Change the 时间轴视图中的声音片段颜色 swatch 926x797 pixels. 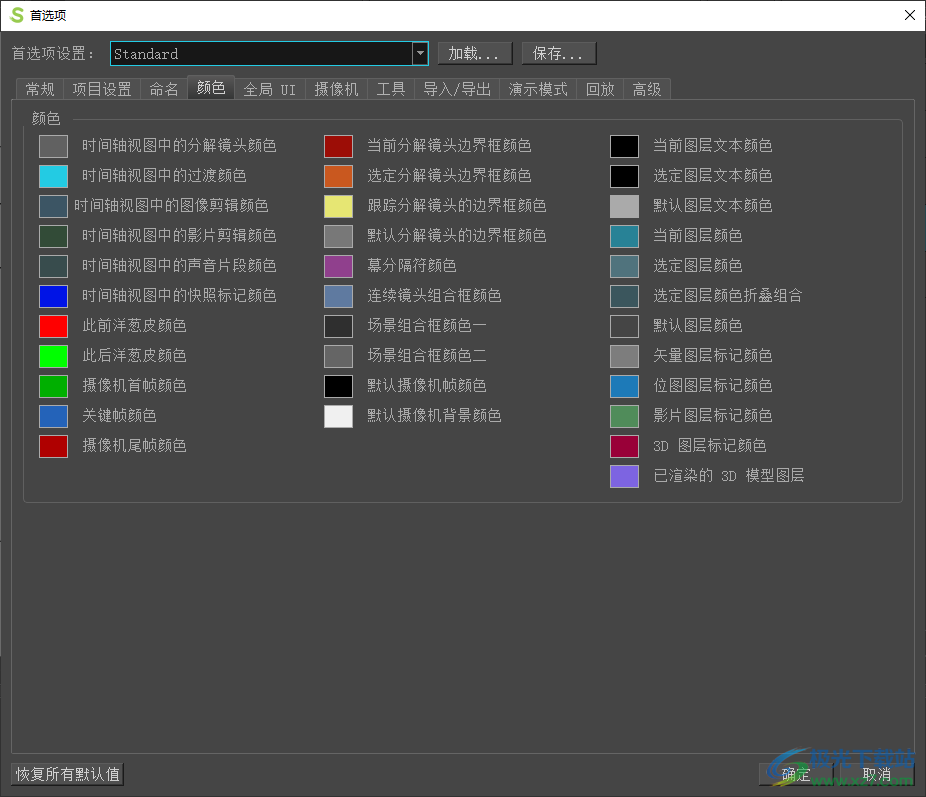click(x=53, y=266)
